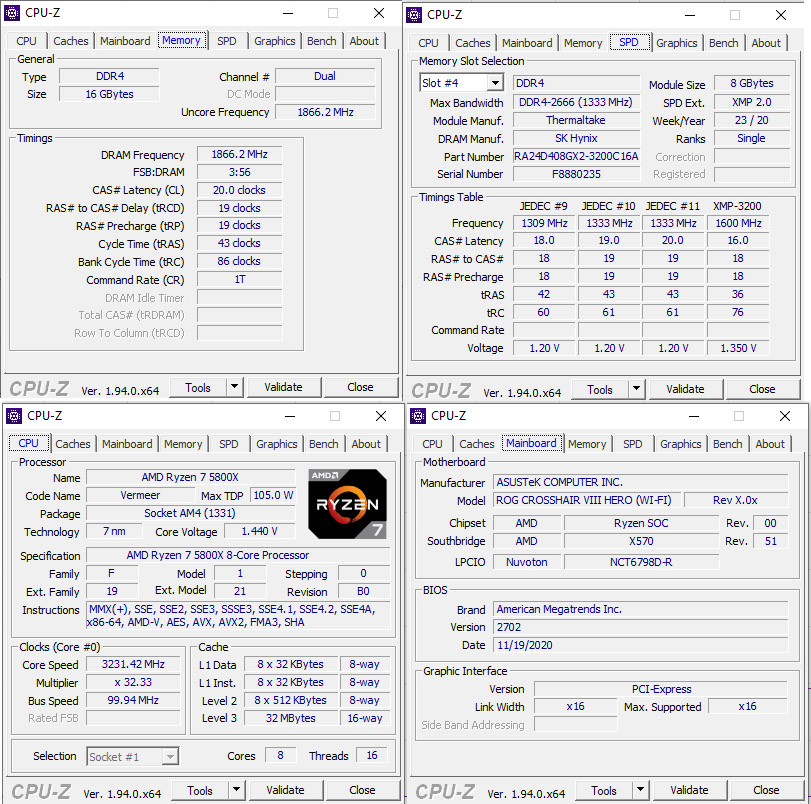
Task: Click Validate button in the Mainboard window
Action: [689, 790]
